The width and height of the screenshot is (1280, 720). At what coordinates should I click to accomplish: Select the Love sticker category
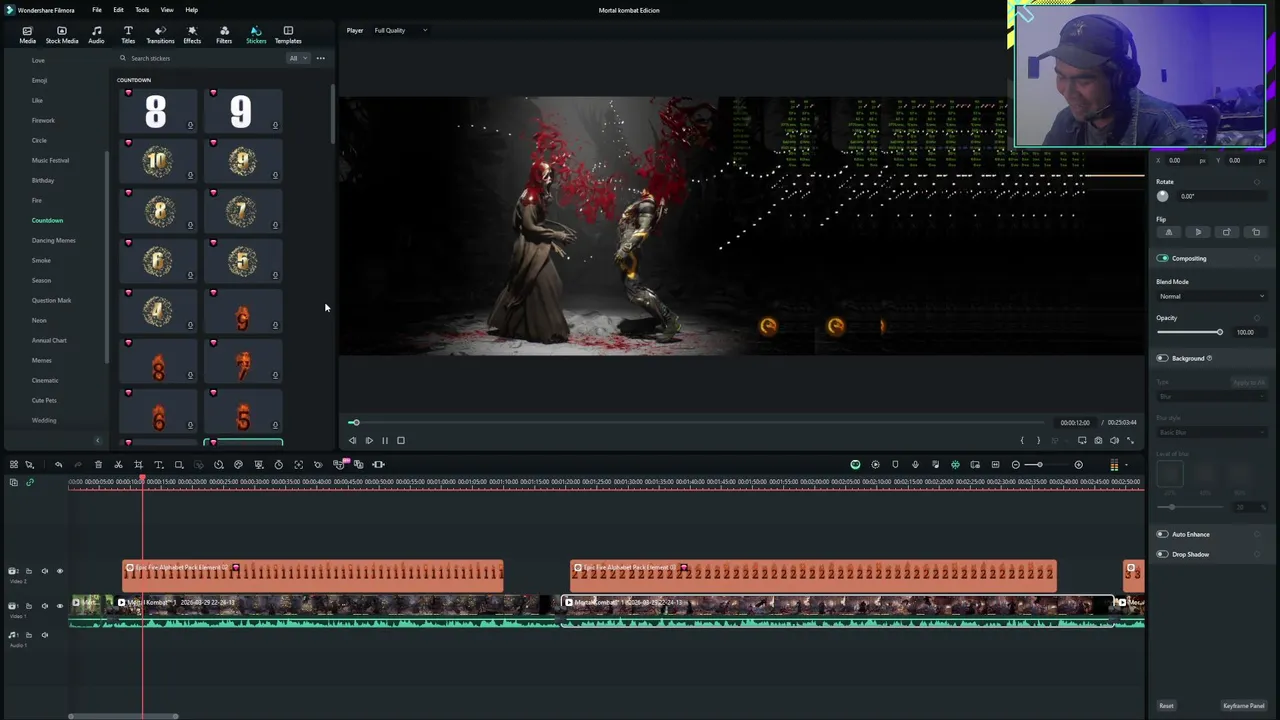[38, 60]
